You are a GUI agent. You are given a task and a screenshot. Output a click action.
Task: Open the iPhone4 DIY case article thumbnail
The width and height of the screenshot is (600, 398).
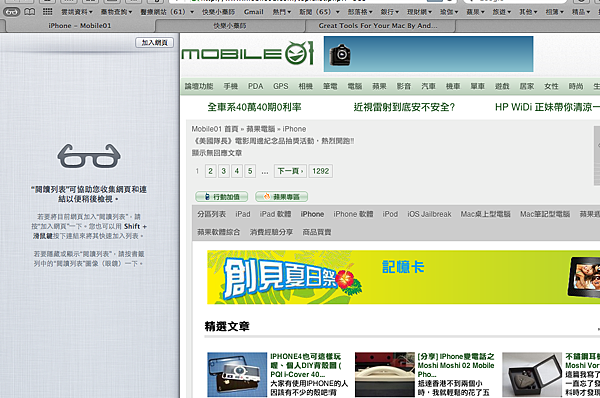point(237,375)
